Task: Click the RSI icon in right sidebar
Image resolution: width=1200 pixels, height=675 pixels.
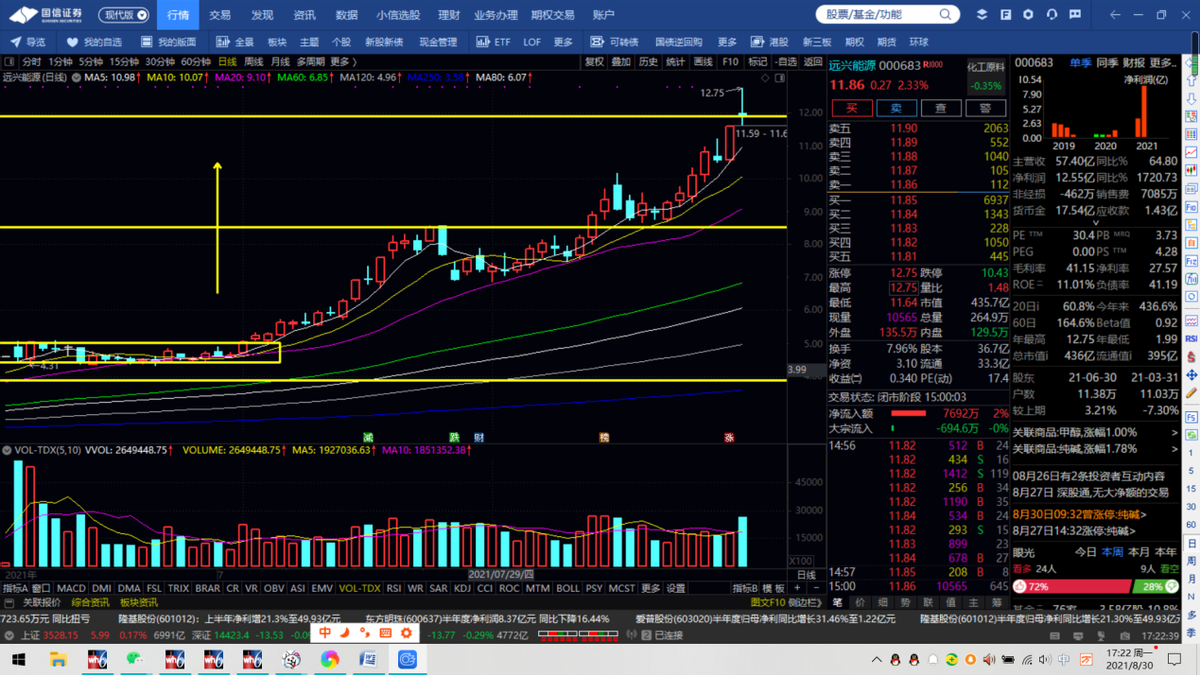Action: 1192,339
